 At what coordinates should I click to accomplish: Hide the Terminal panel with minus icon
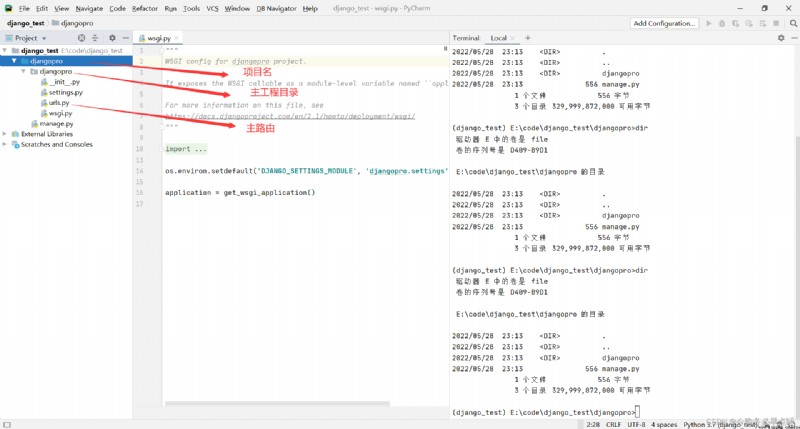(794, 38)
